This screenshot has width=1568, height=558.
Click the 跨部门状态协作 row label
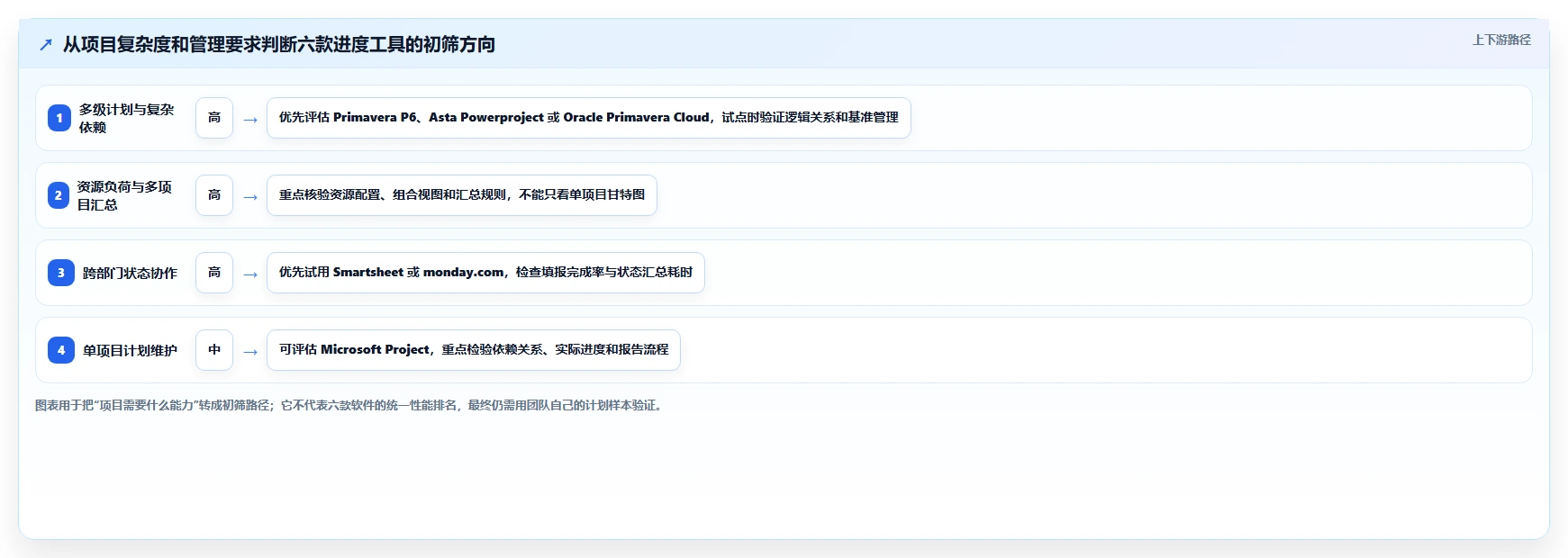130,273
